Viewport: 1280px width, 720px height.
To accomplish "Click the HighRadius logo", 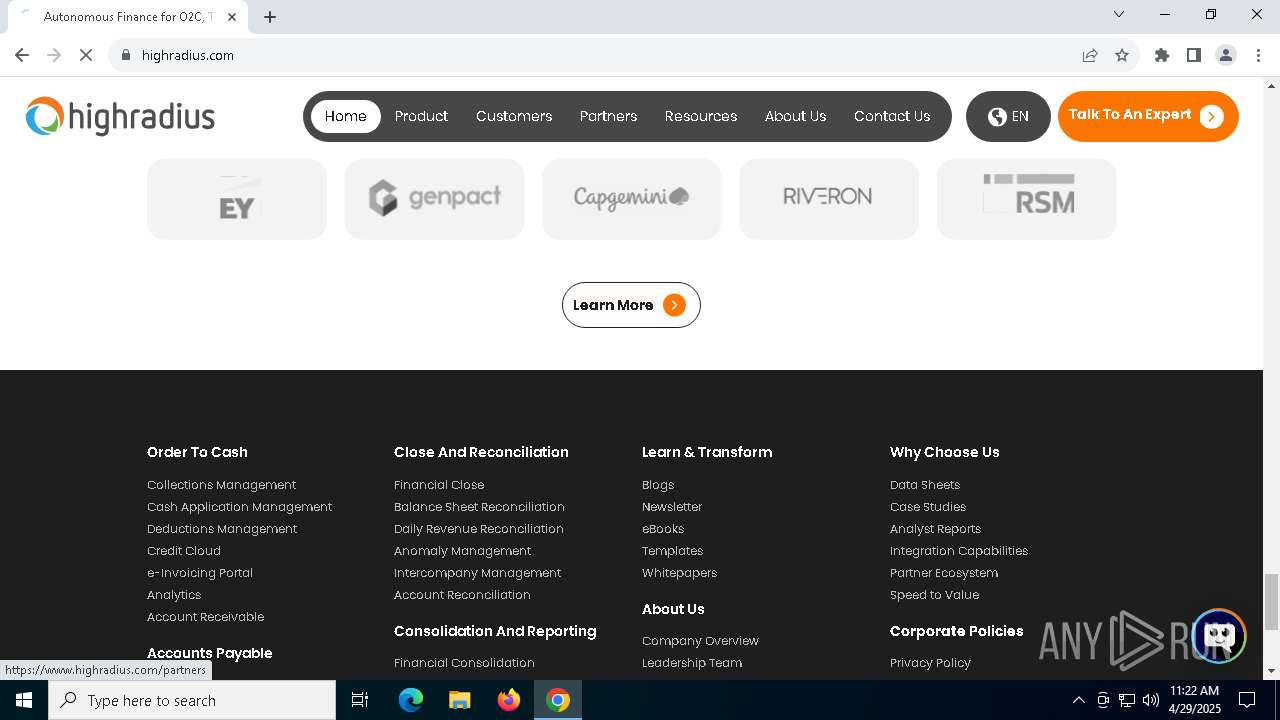I will tap(120, 116).
